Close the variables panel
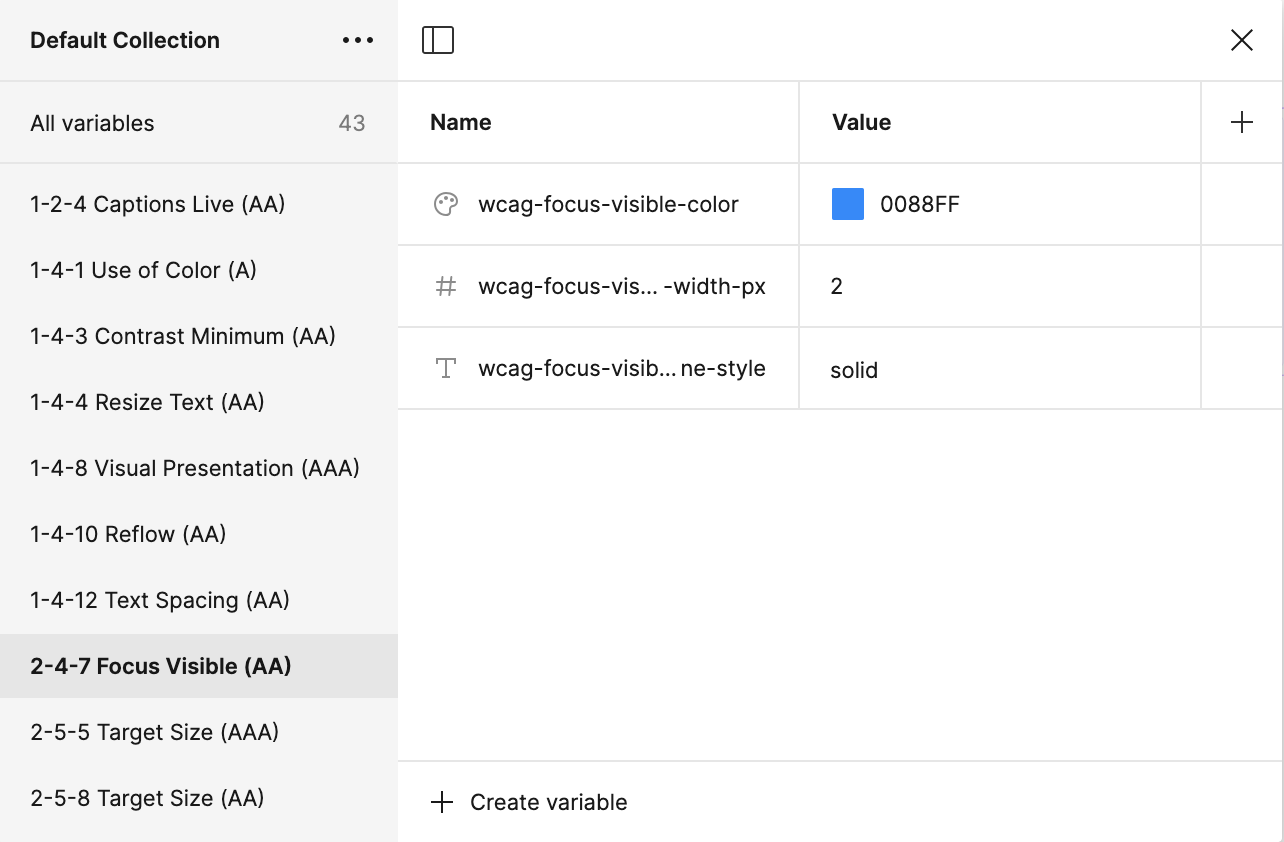1284x842 pixels. (x=1241, y=40)
